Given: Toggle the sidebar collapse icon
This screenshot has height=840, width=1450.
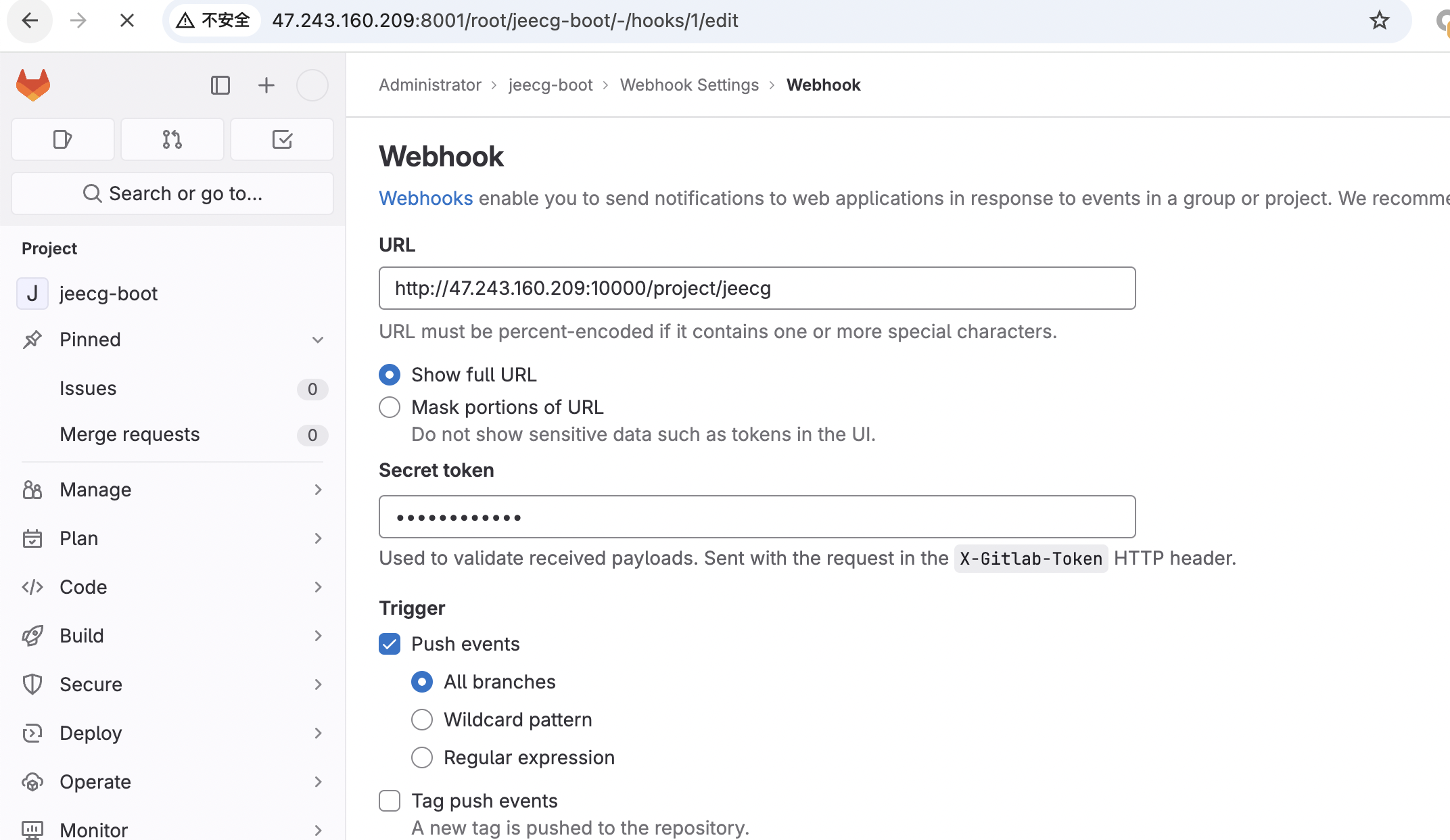Looking at the screenshot, I should coord(220,85).
